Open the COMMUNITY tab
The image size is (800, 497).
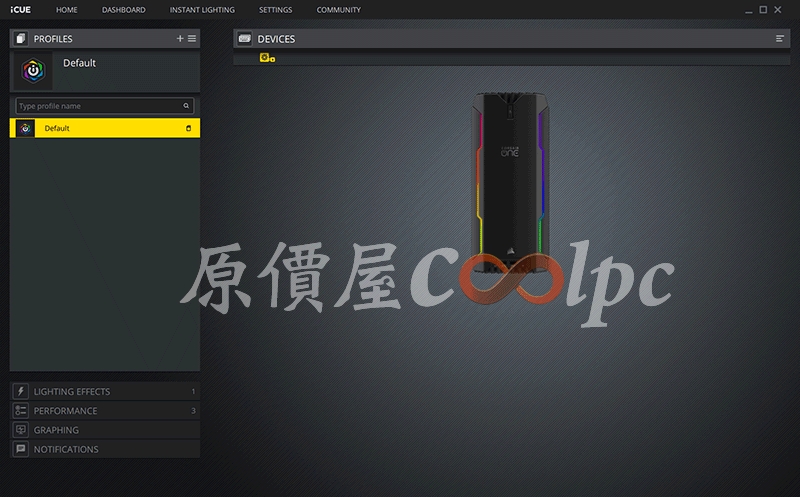(x=338, y=10)
